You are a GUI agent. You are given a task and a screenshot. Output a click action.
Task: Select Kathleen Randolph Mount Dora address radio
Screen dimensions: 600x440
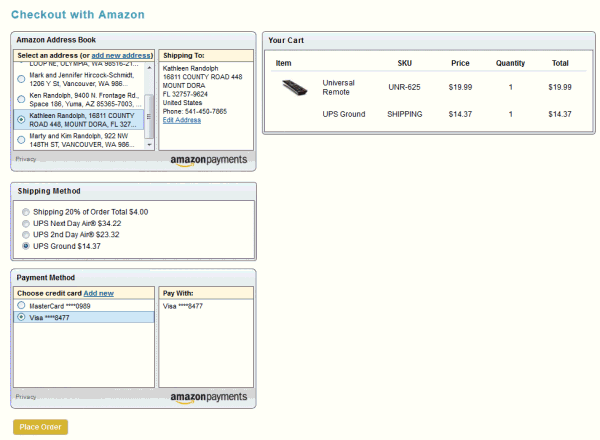pyautogui.click(x=21, y=120)
